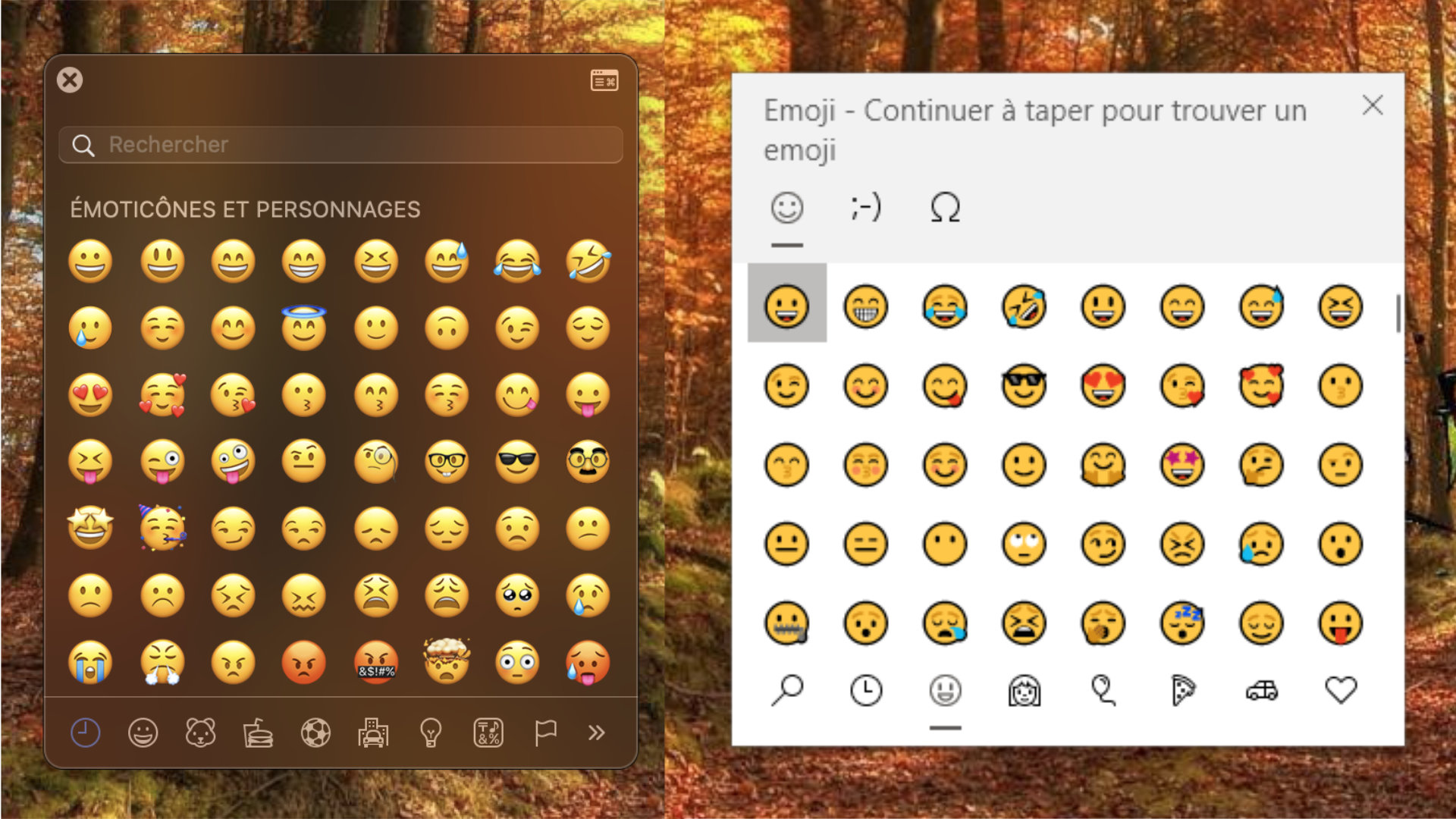Image resolution: width=1456 pixels, height=819 pixels.
Task: Switch to the omega symbols tab
Action: point(944,208)
